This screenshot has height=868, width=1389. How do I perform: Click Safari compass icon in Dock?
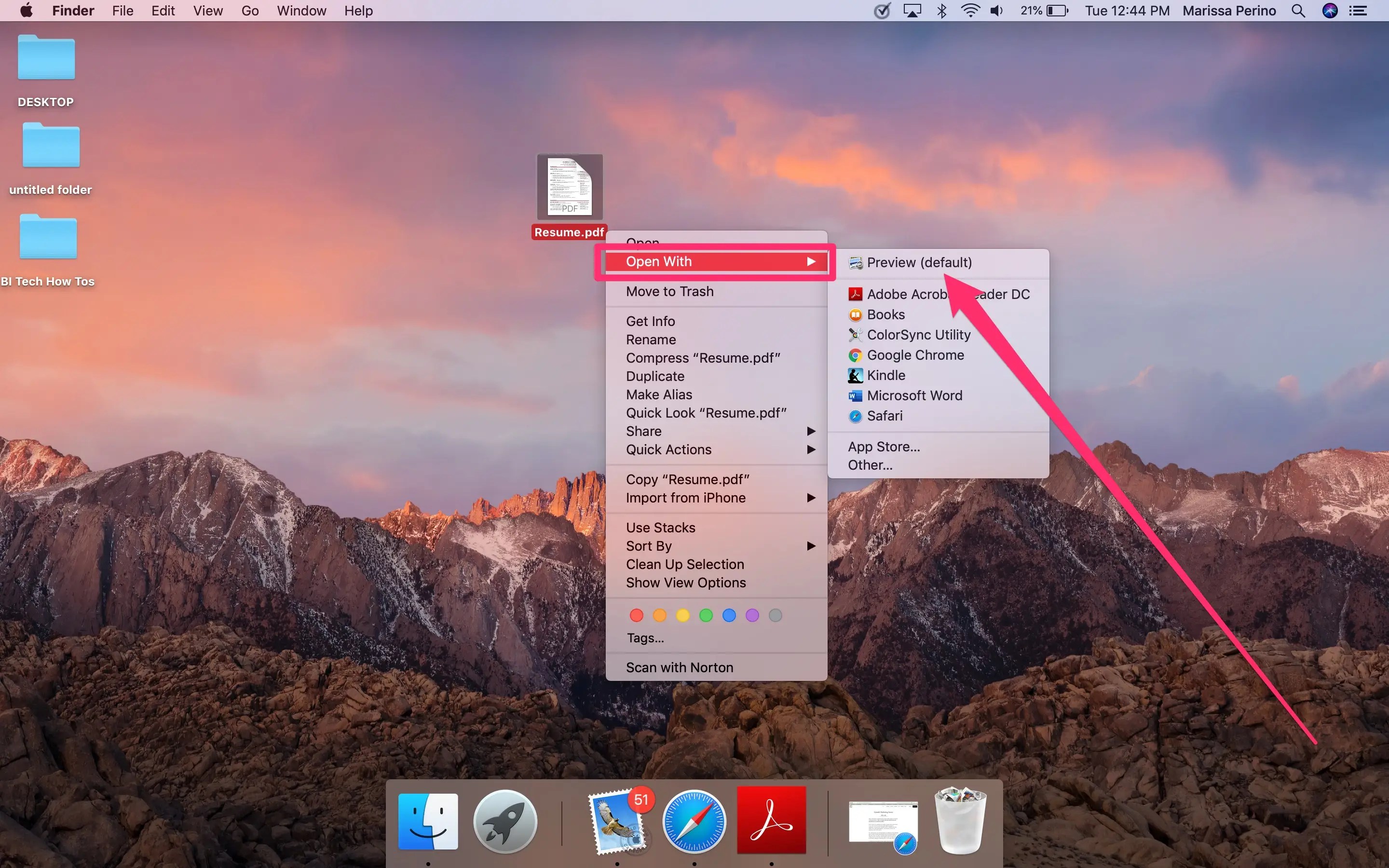(694, 821)
